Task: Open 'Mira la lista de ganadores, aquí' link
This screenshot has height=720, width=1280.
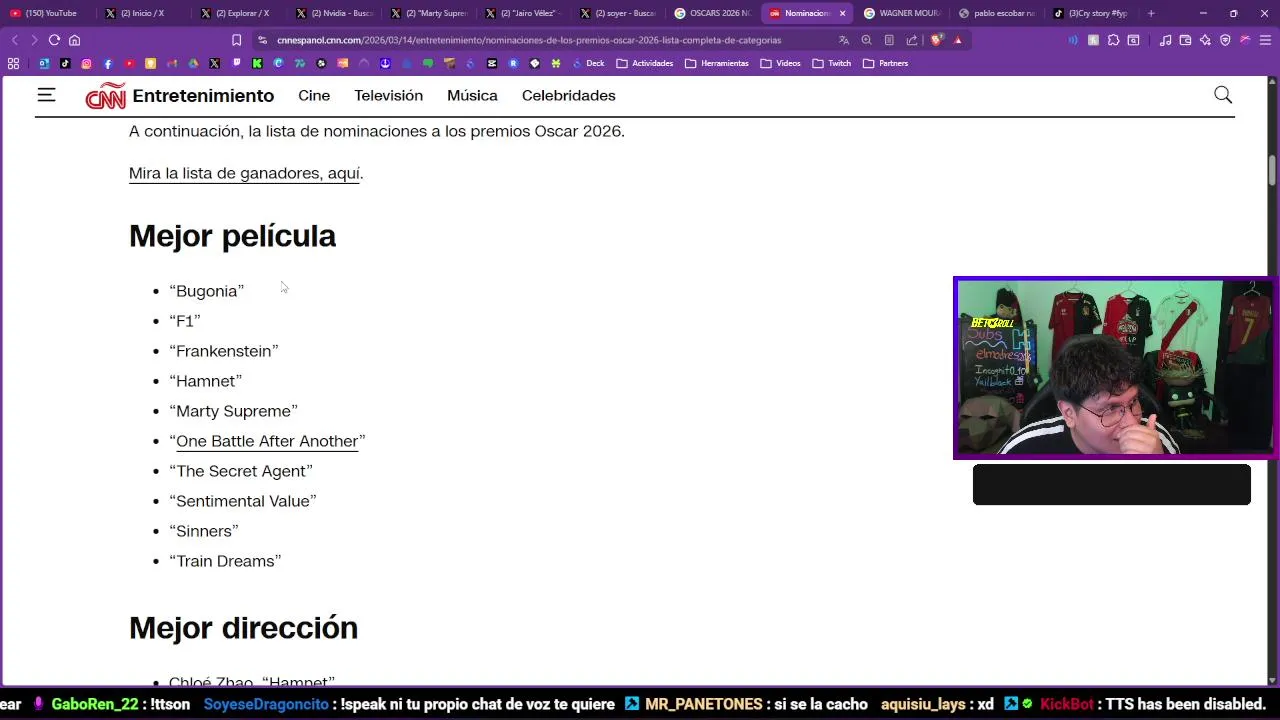Action: pos(244,173)
